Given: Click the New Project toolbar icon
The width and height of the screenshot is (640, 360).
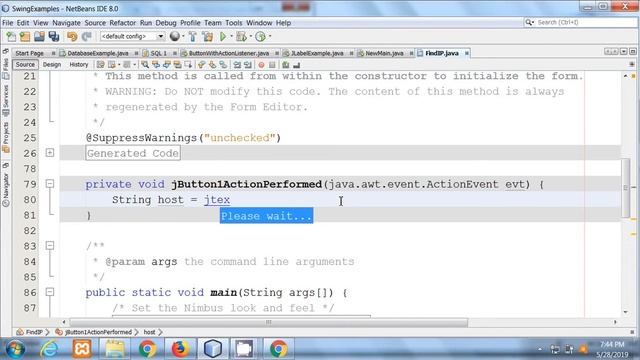Looking at the screenshot, I should [25, 37].
